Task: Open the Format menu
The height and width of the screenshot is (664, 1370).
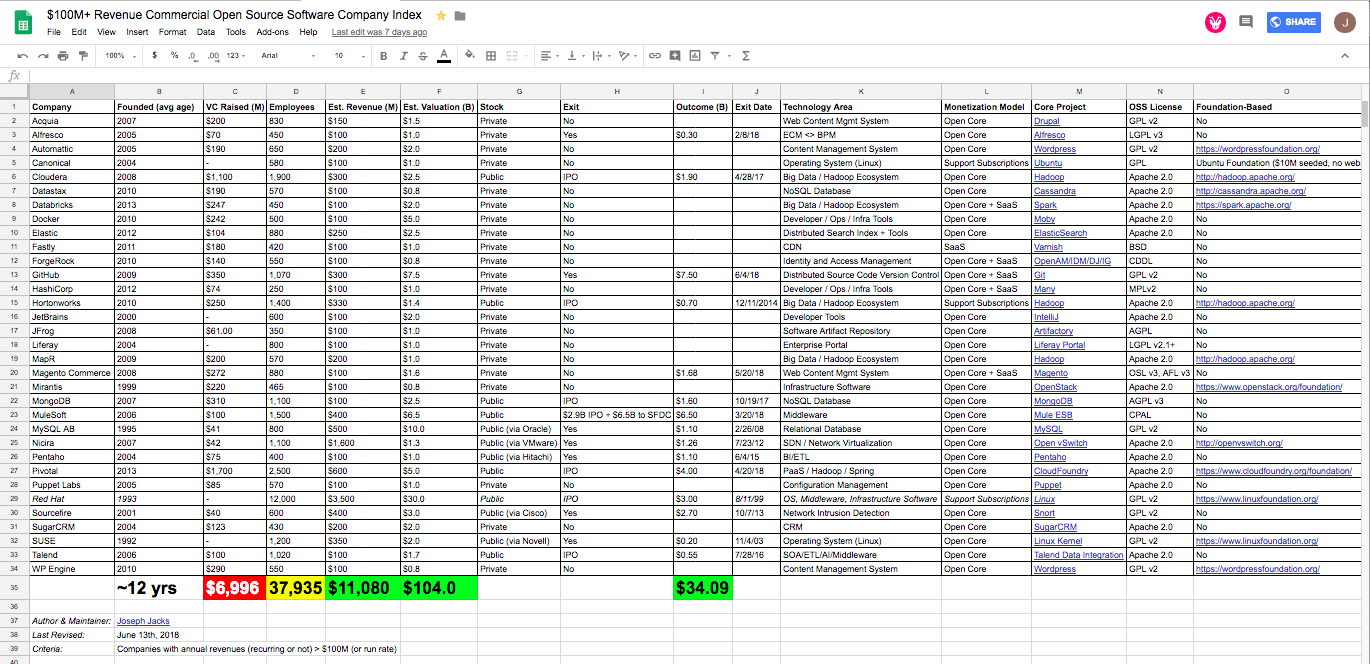Action: pyautogui.click(x=172, y=32)
